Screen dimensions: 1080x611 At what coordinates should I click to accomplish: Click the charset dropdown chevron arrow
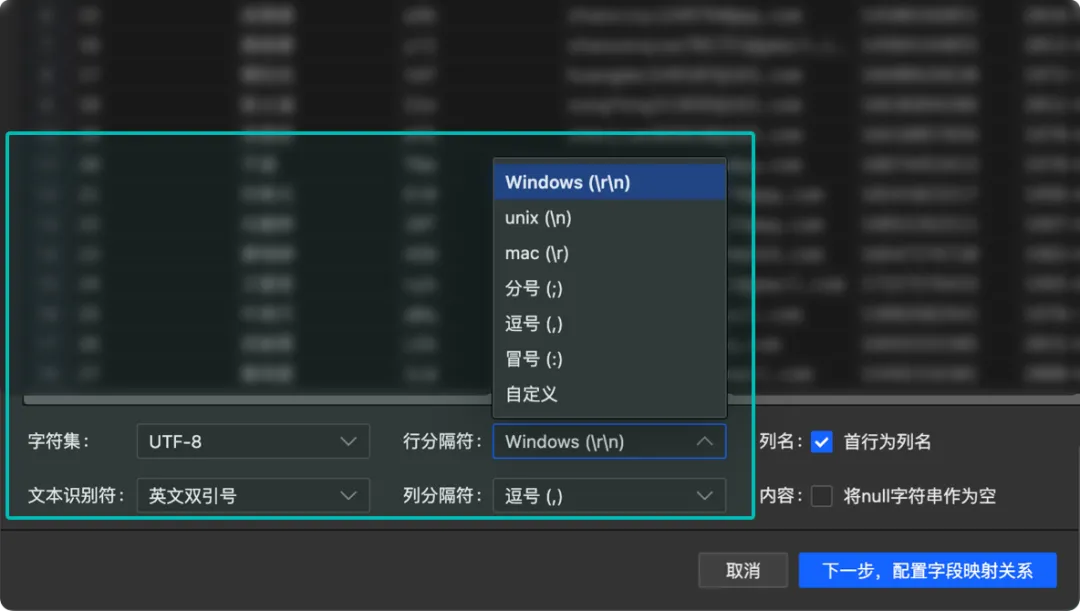(x=348, y=441)
